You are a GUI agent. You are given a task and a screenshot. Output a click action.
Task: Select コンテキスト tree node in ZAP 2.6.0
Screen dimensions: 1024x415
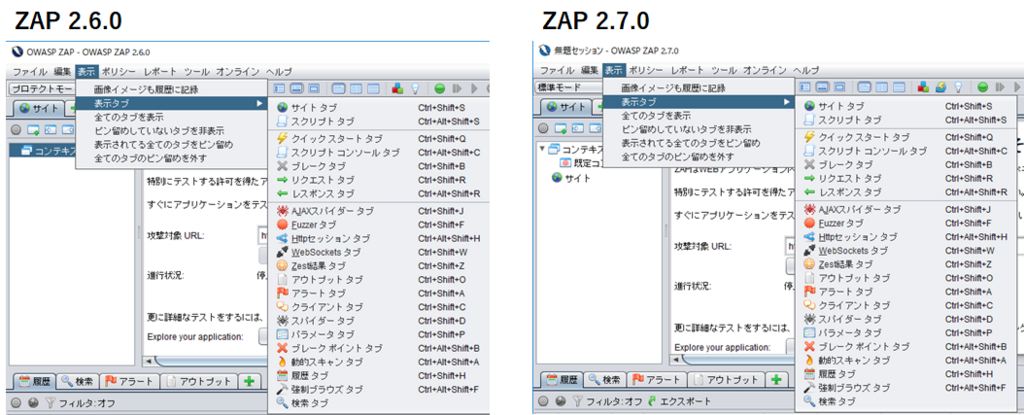pyautogui.click(x=44, y=150)
